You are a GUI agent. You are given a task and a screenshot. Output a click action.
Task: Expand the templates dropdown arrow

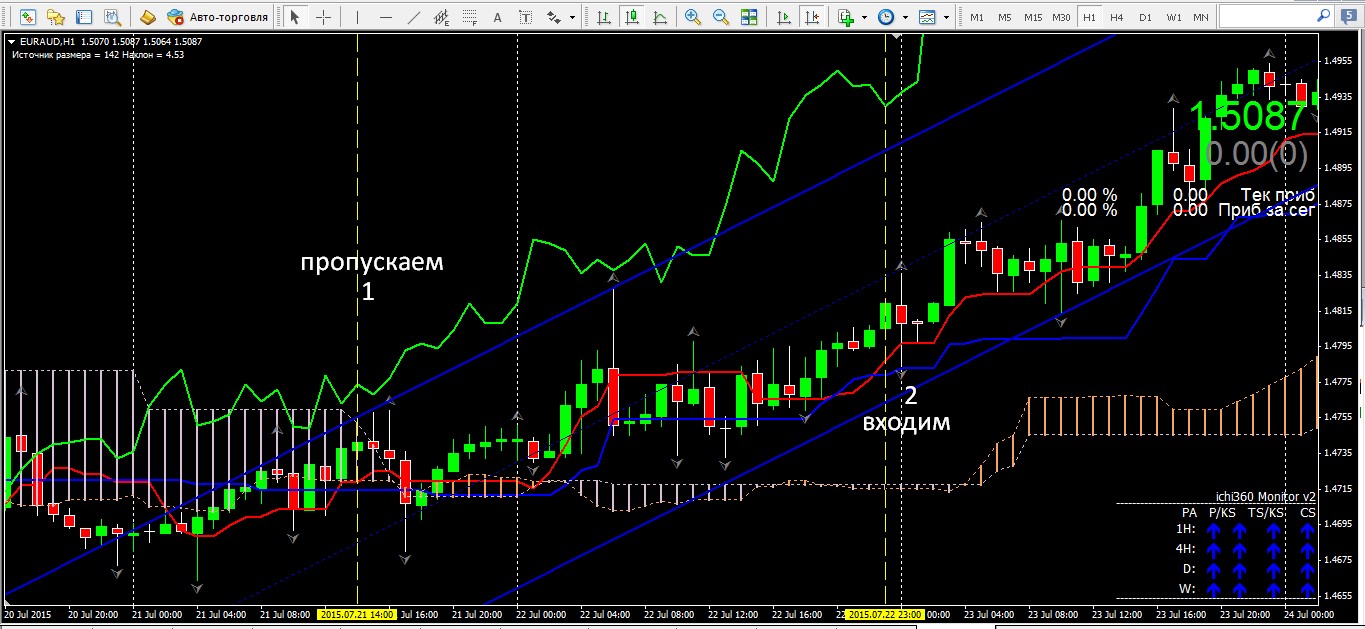click(x=945, y=17)
